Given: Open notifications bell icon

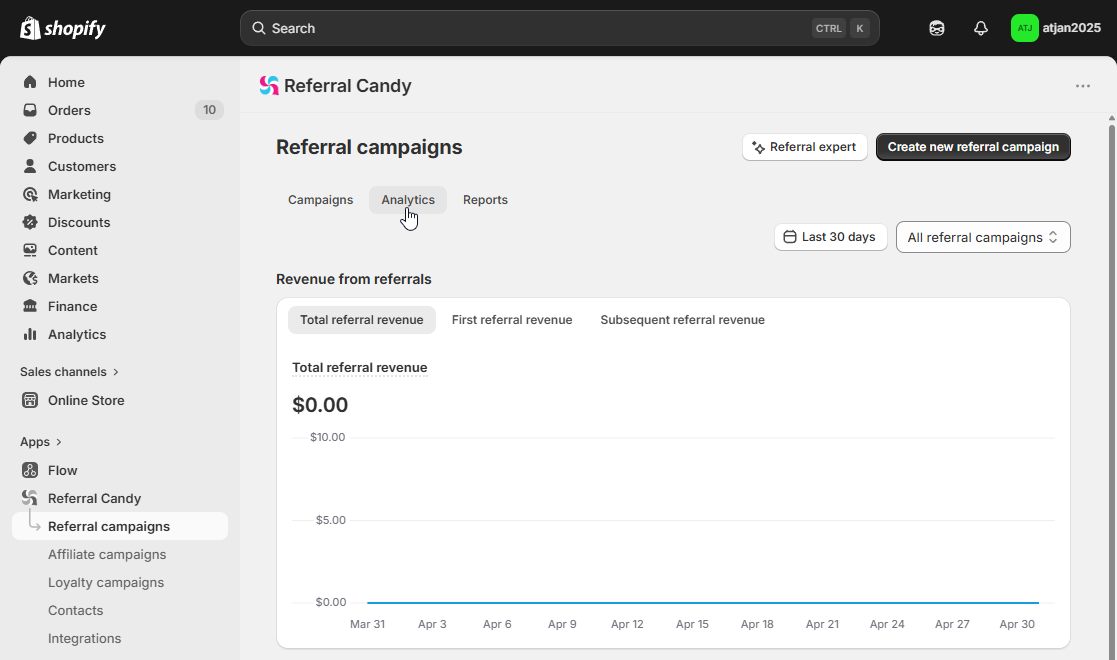Looking at the screenshot, I should 981,29.
